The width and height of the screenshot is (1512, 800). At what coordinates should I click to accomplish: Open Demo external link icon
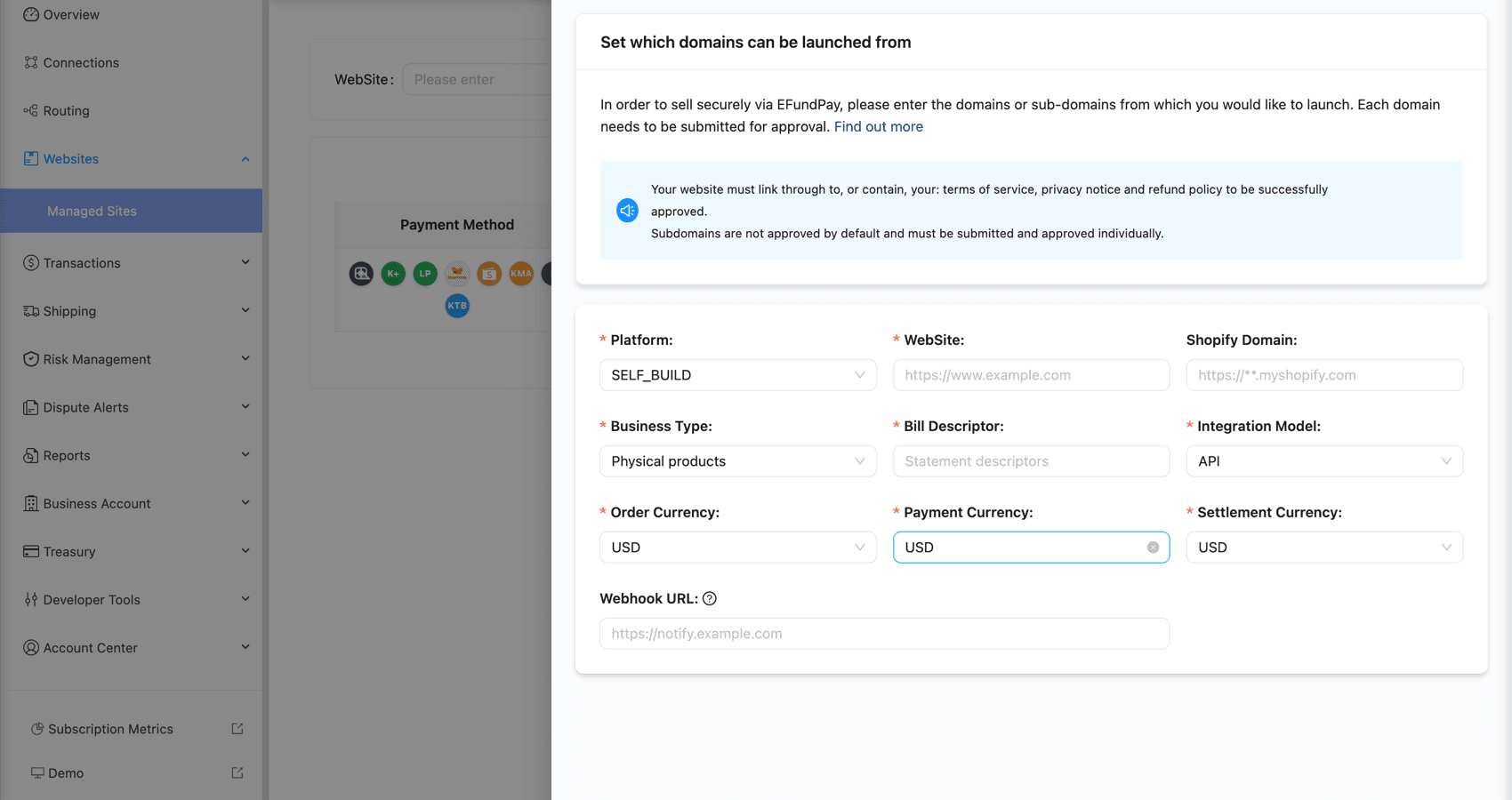[237, 773]
